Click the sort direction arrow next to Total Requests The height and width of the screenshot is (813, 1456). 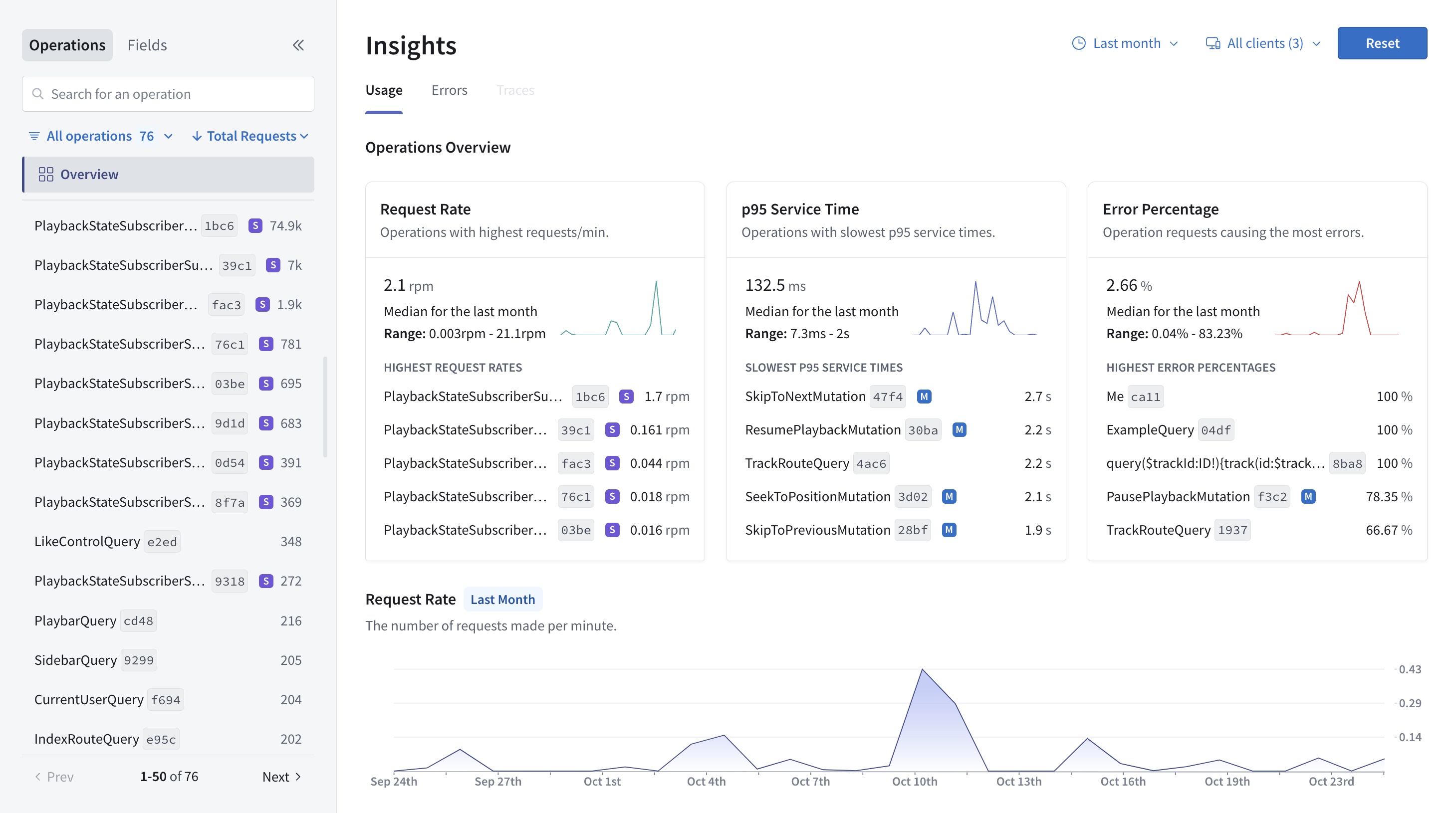(x=197, y=136)
